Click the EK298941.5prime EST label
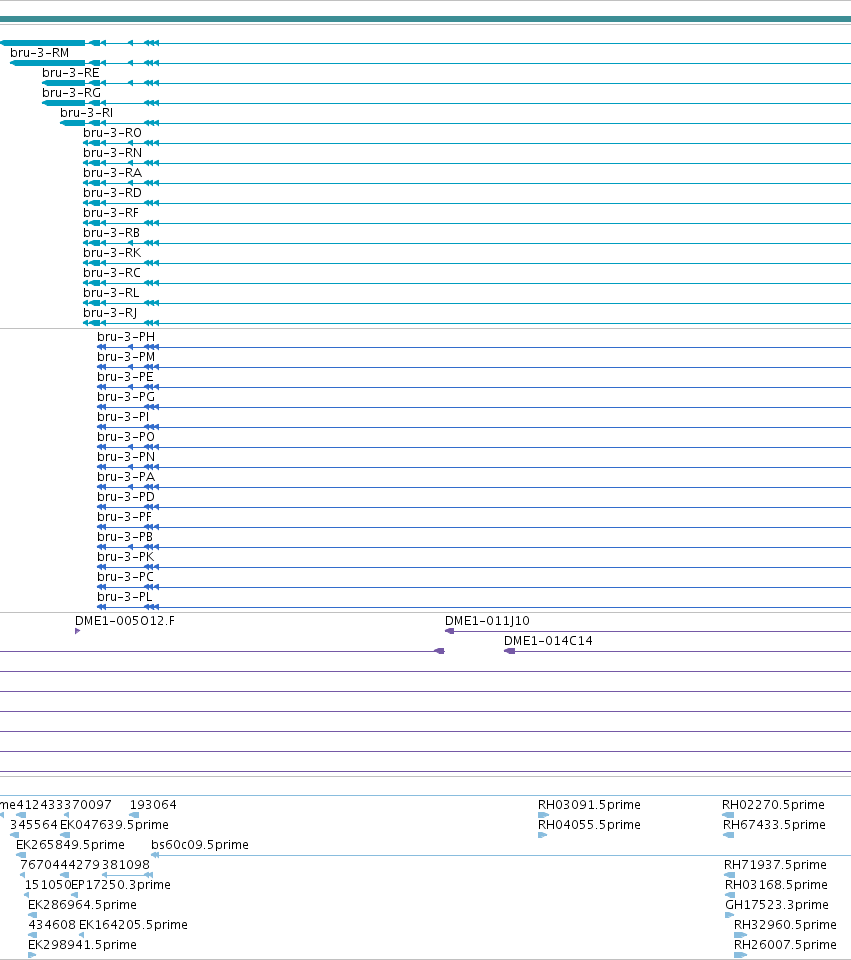The width and height of the screenshot is (851, 960). pos(83,945)
